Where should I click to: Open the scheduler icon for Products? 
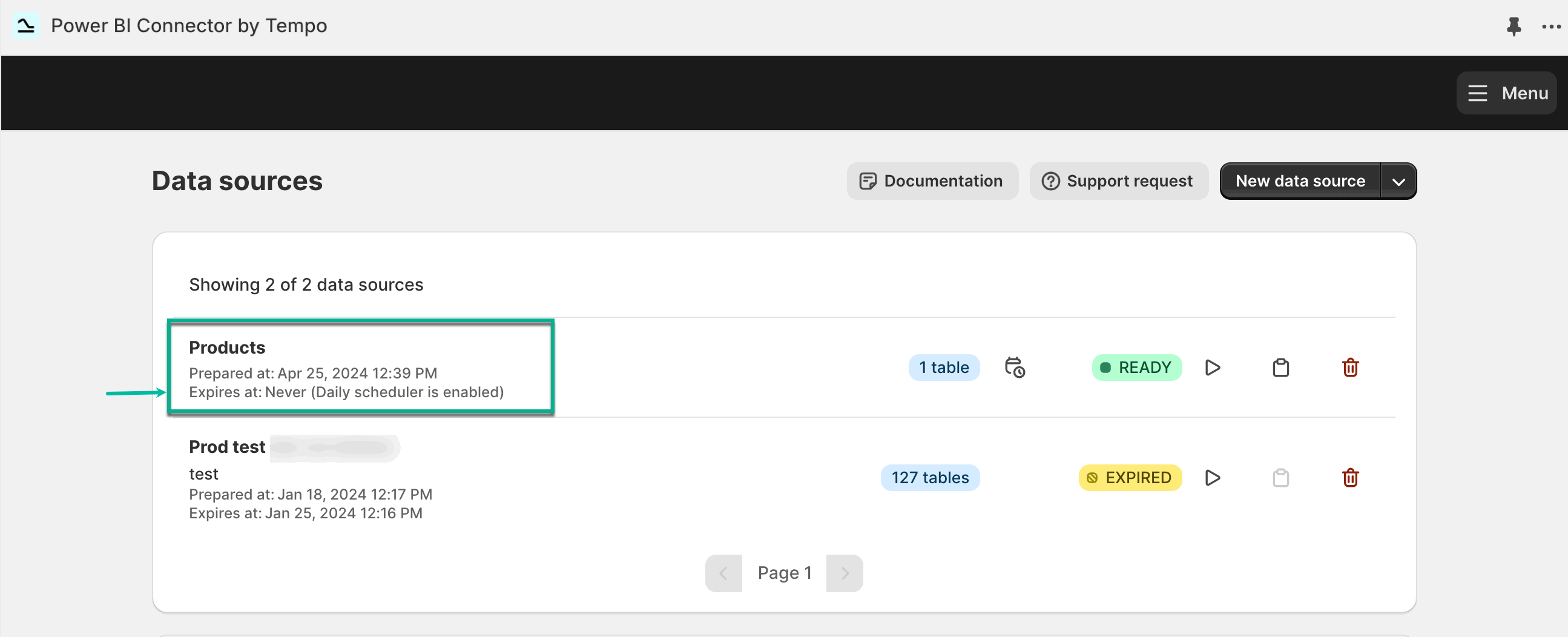pos(1014,367)
